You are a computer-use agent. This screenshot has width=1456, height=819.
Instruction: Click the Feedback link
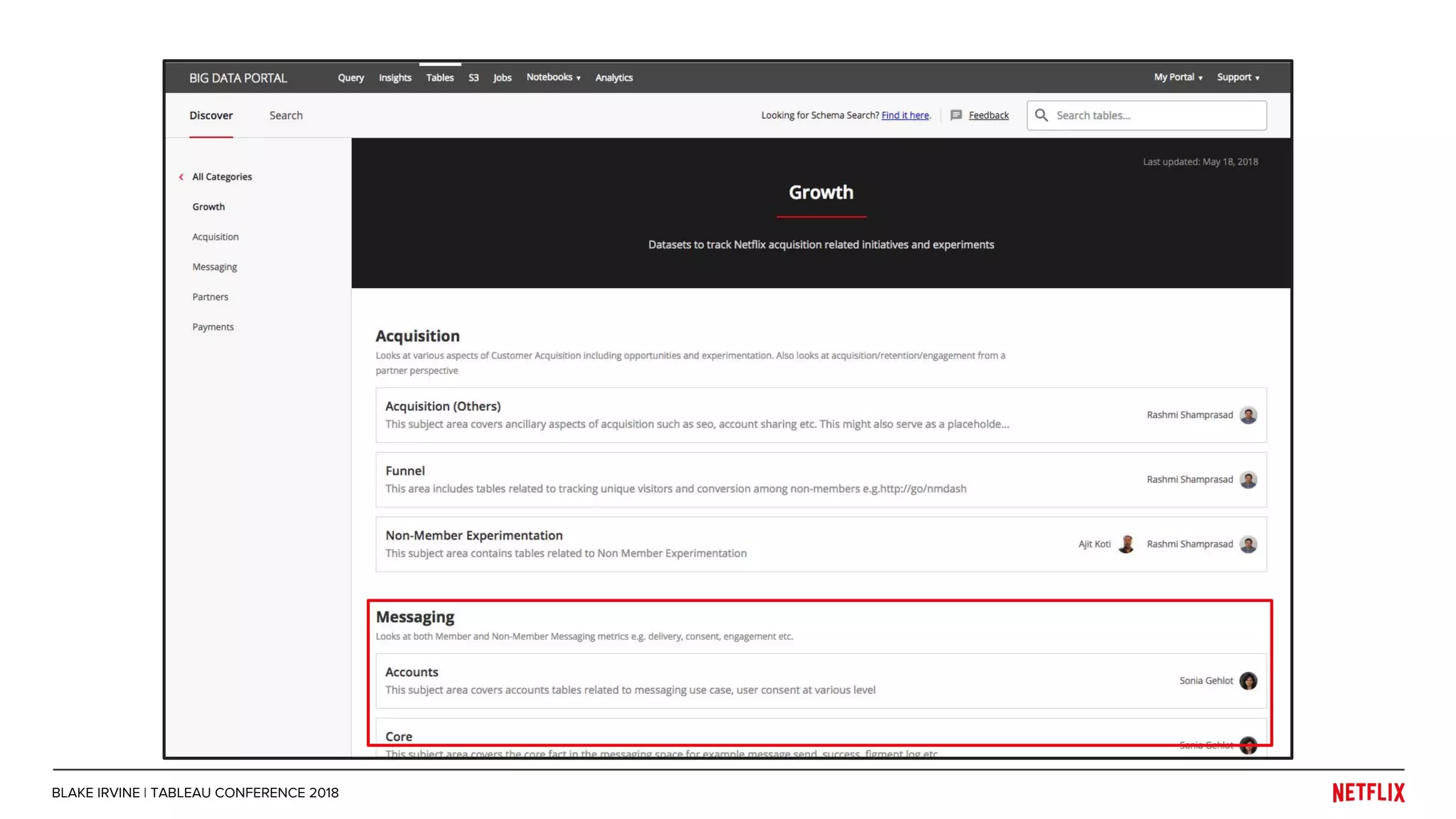[988, 115]
